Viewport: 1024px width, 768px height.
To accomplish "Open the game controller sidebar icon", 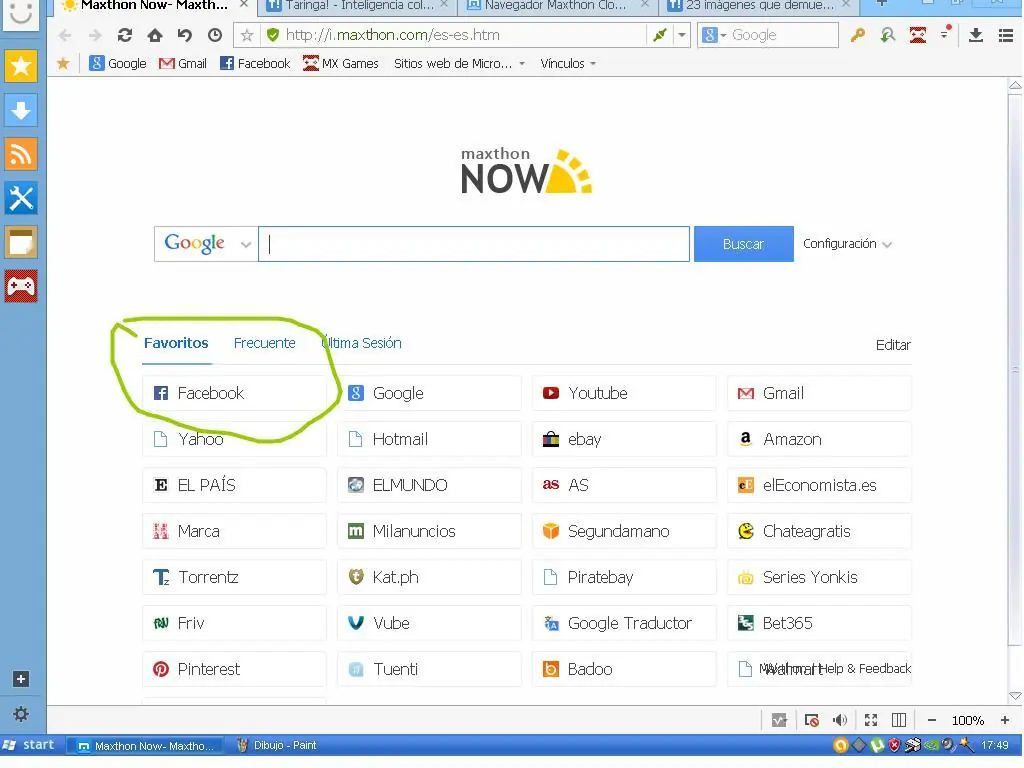I will (21, 286).
